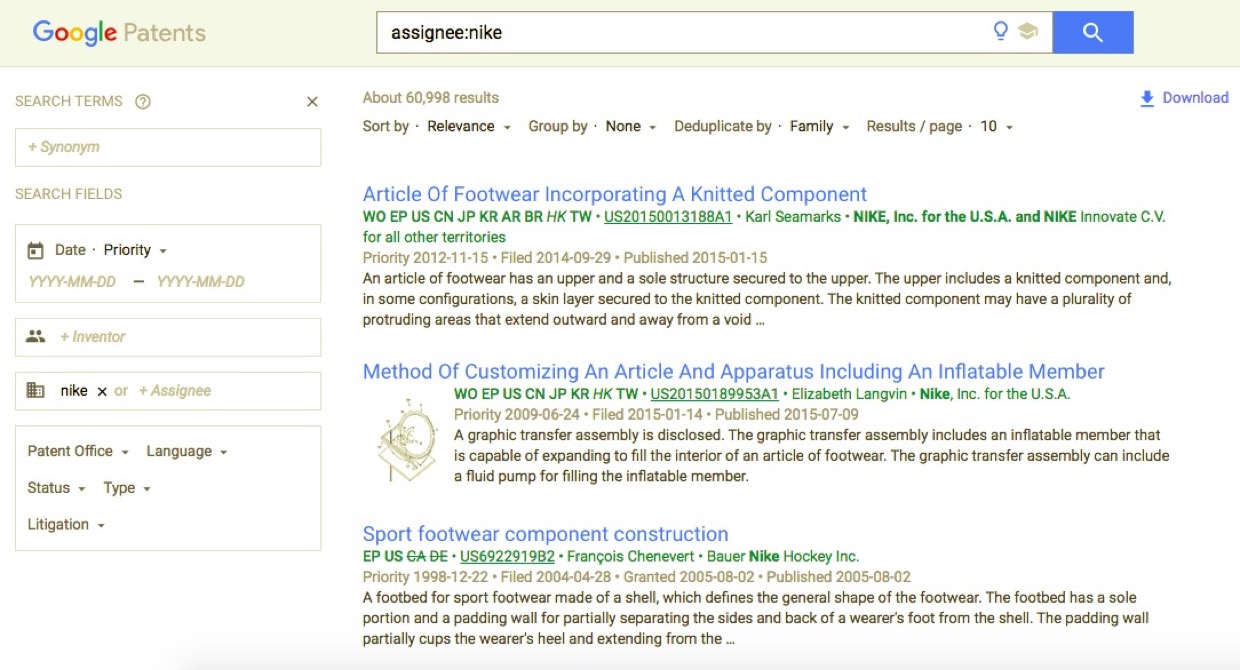The width and height of the screenshot is (1240, 670).
Task: Open the Sort by Relevance dropdown
Action: pyautogui.click(x=468, y=127)
